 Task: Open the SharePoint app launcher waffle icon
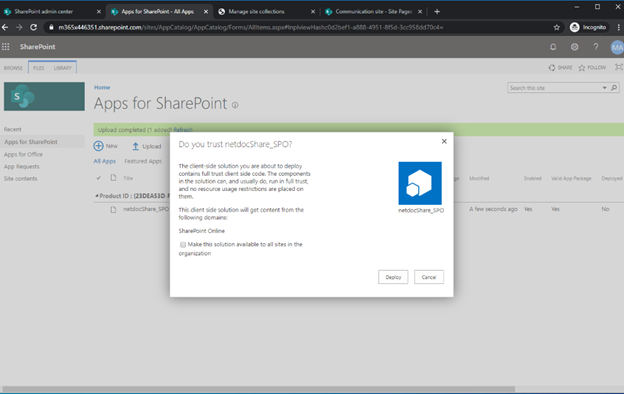tap(6, 47)
